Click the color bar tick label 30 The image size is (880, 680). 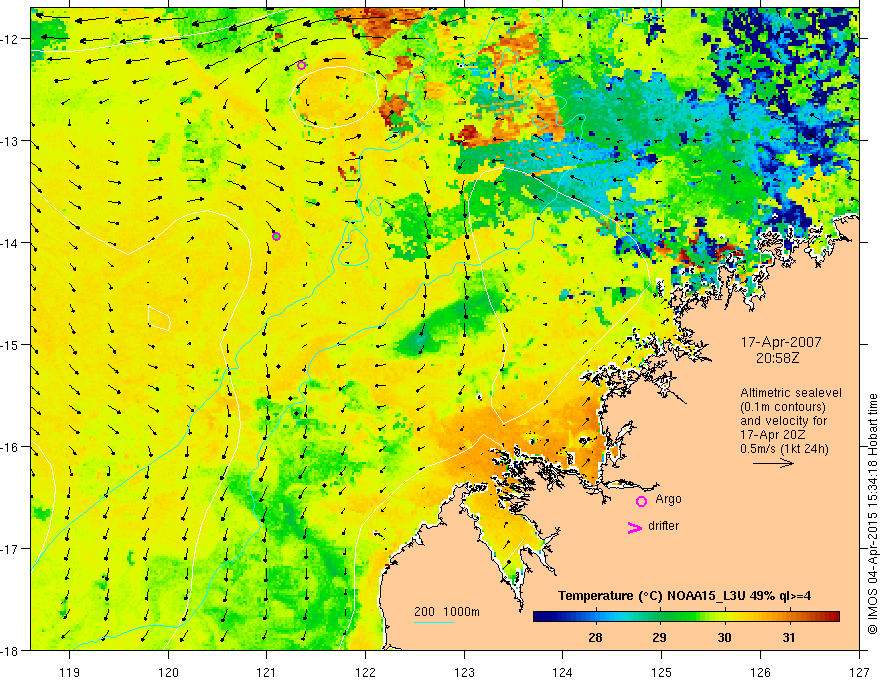725,637
